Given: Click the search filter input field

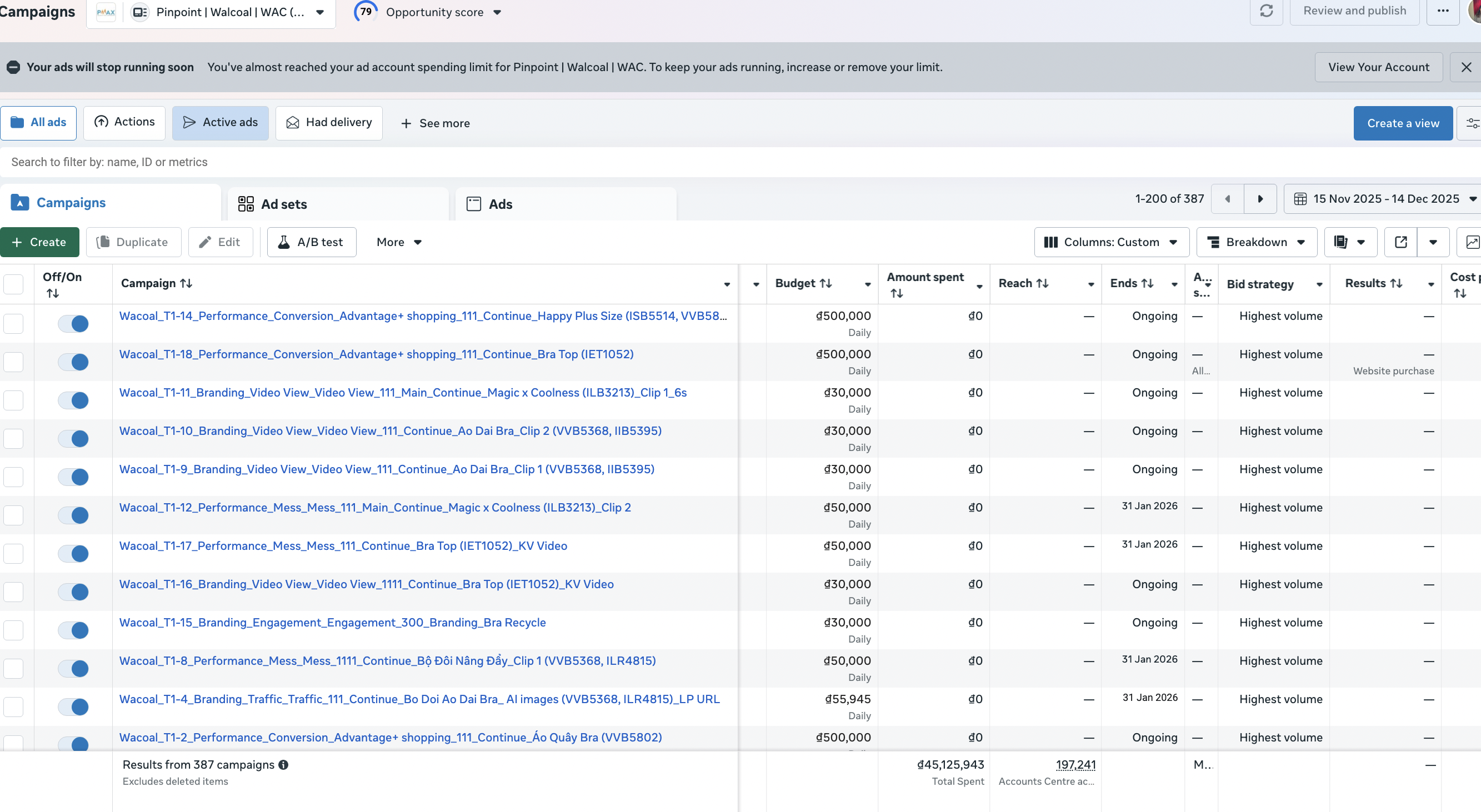Looking at the screenshot, I should (x=575, y=162).
